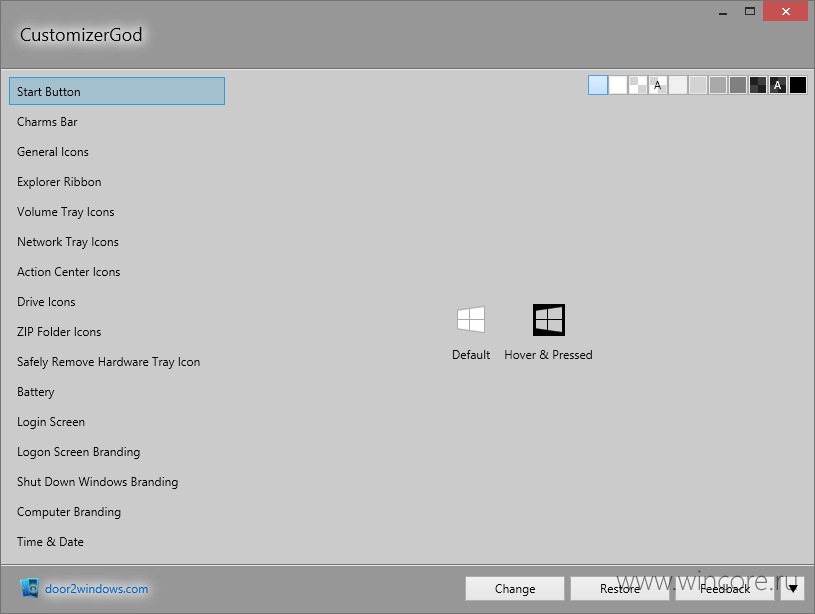The height and width of the screenshot is (614, 815).
Task: Select the Start Button category
Action: point(117,92)
